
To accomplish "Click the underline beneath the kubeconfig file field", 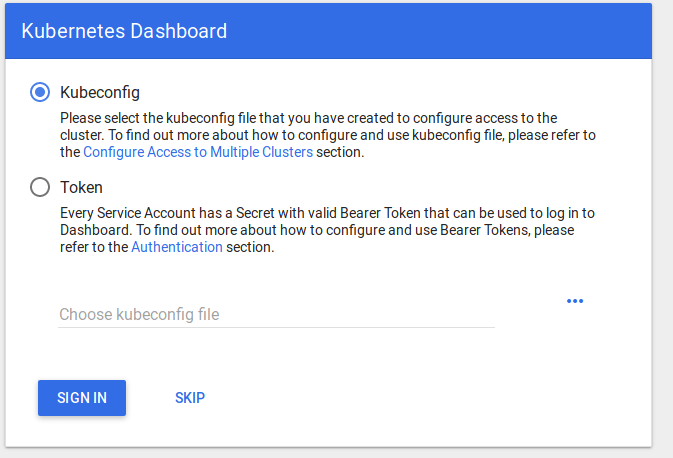I will pyautogui.click(x=276, y=328).
